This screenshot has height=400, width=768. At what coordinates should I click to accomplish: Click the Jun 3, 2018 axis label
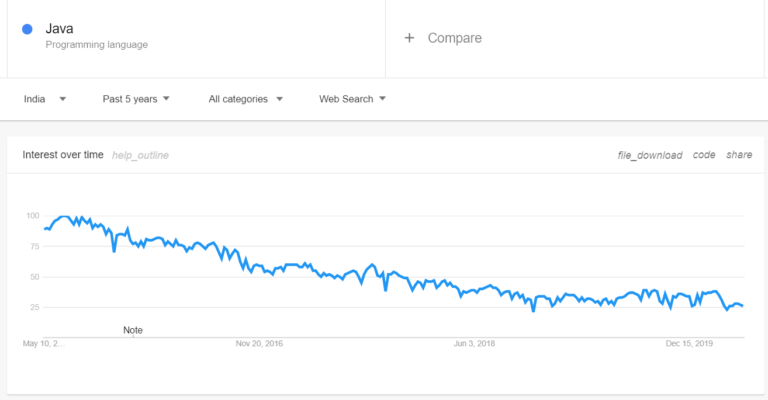pyautogui.click(x=475, y=343)
